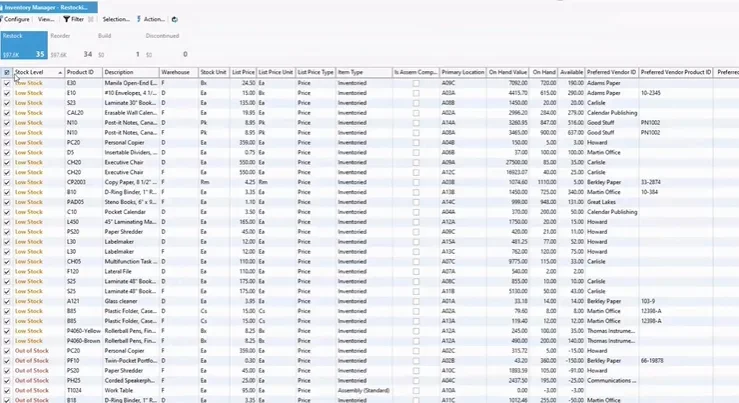Click the funnel Filter icon
Image resolution: width=739 pixels, height=403 pixels.
click(x=66, y=19)
